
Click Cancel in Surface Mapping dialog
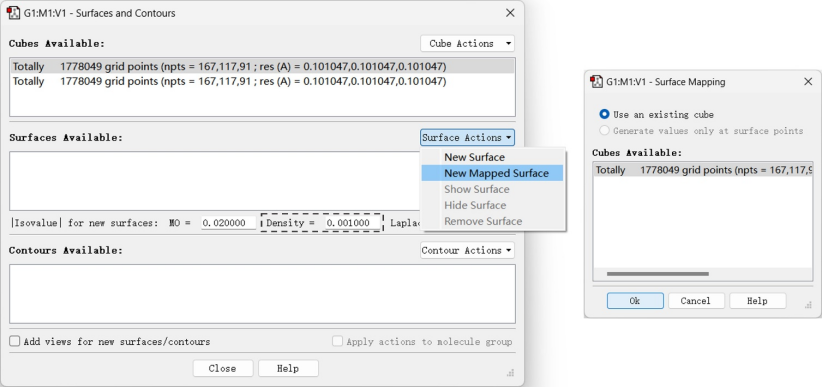696,301
